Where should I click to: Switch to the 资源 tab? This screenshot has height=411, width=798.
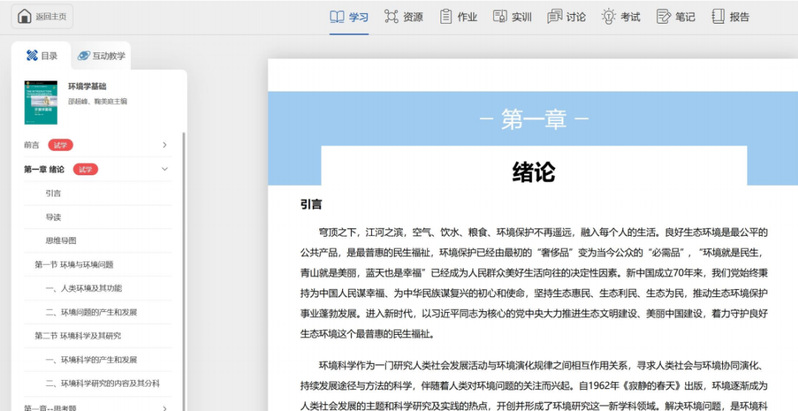(413, 17)
